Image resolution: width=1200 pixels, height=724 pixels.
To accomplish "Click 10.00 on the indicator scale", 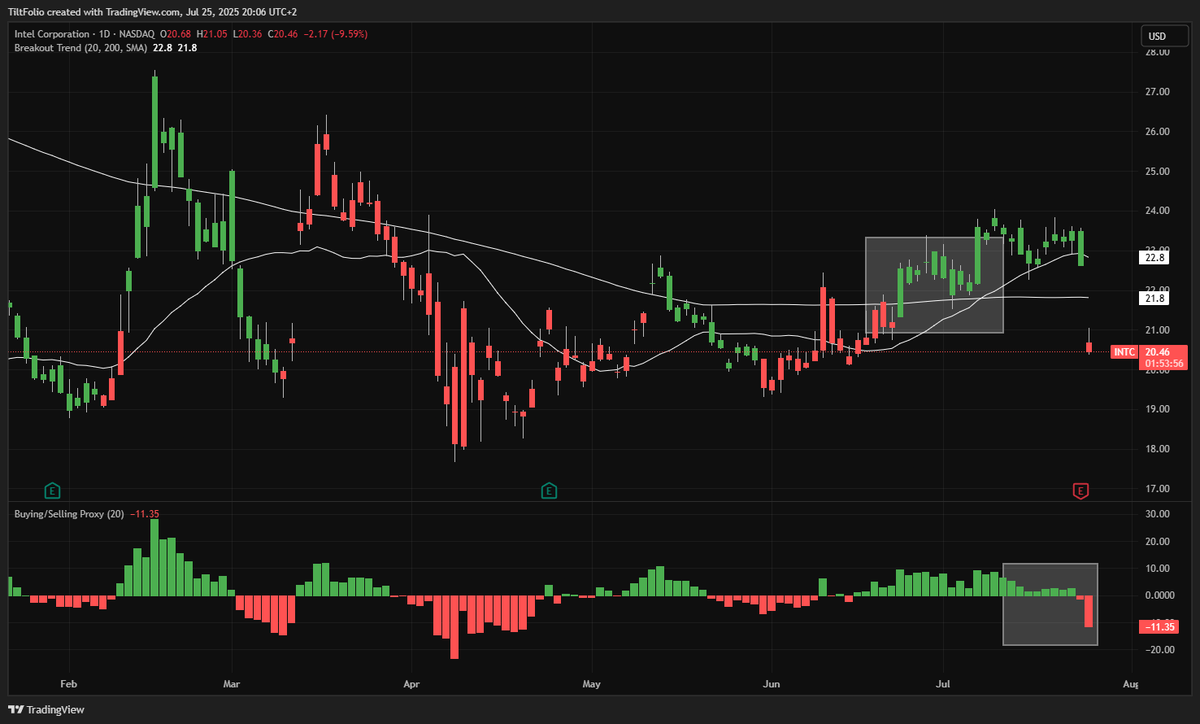I will pos(1158,568).
